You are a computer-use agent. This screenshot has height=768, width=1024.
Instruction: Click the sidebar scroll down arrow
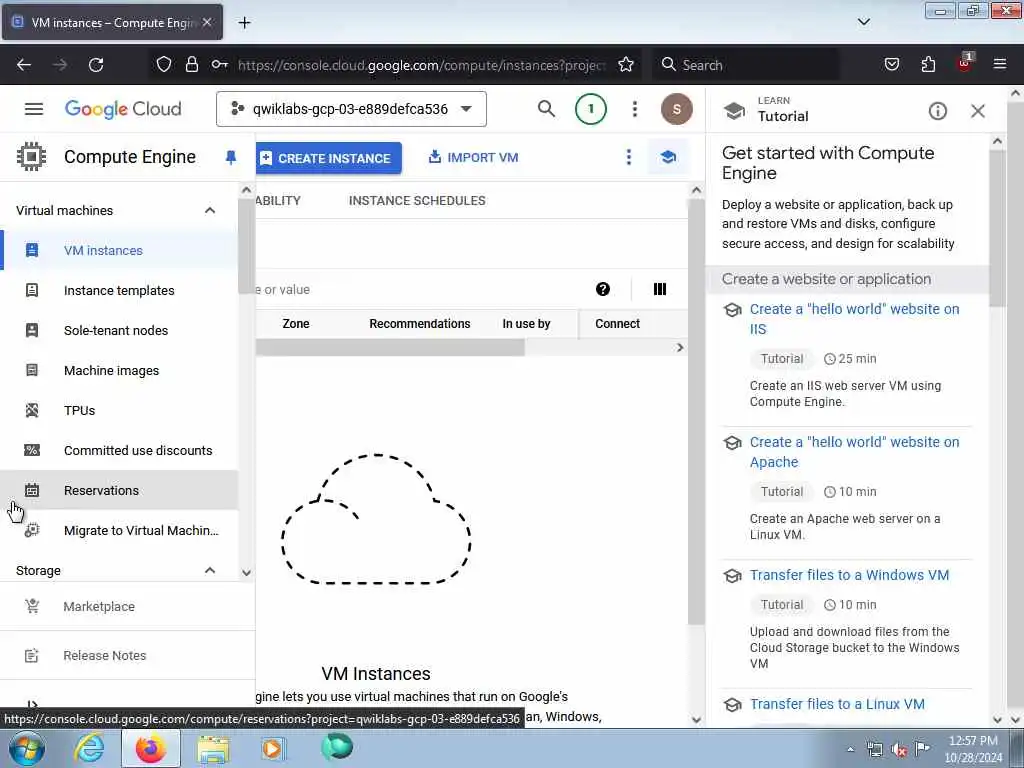tap(246, 573)
